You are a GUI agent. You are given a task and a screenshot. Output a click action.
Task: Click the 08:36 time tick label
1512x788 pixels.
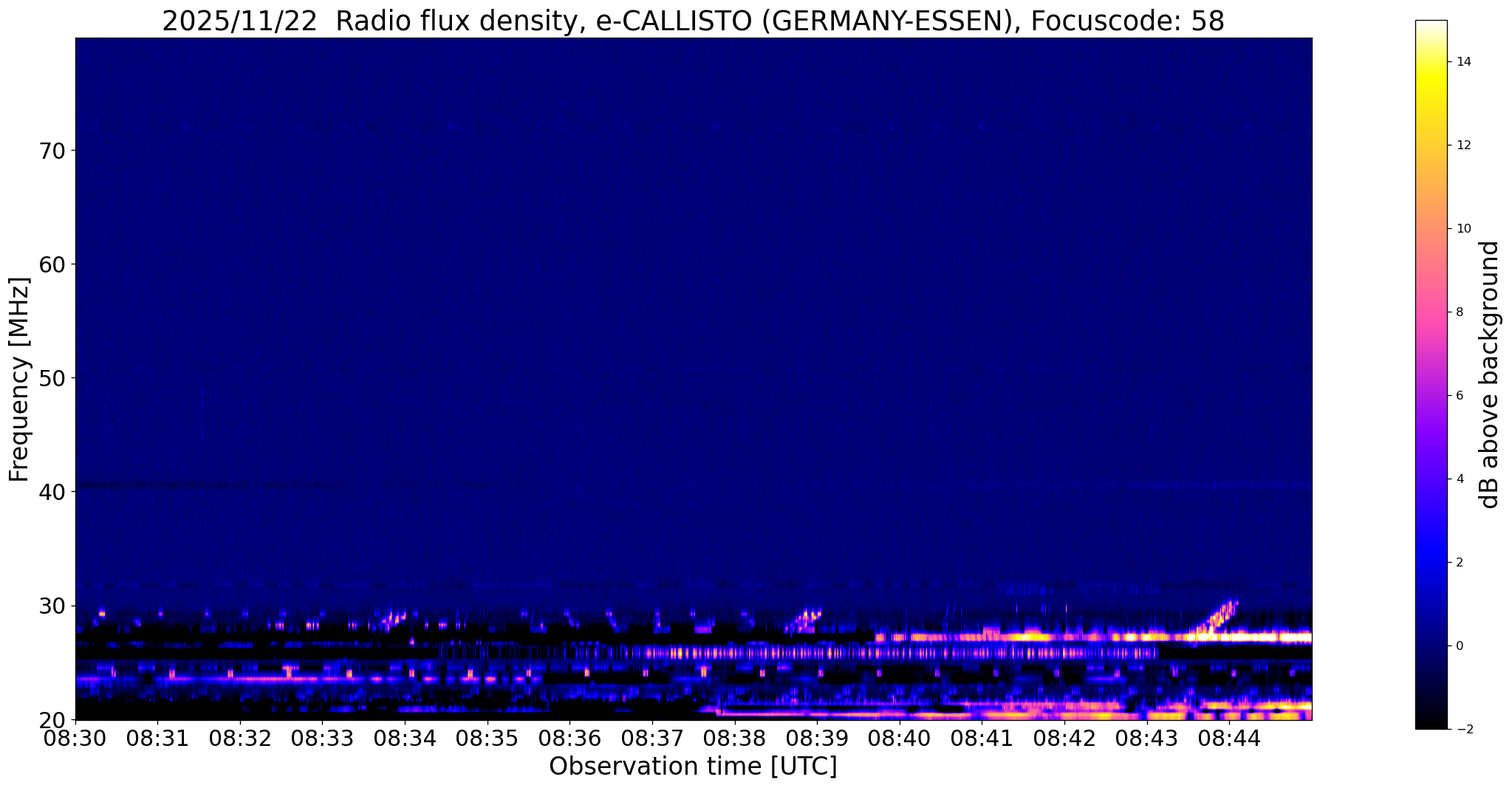point(569,739)
